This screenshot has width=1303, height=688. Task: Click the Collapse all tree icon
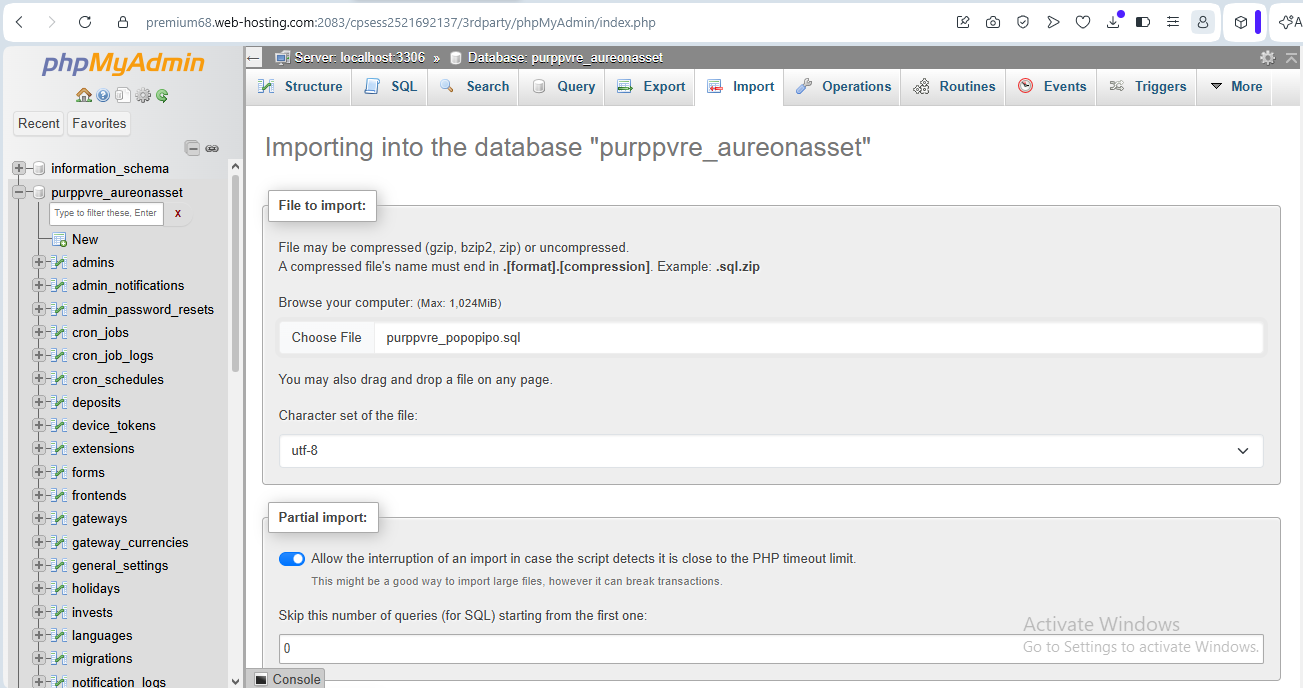click(193, 148)
